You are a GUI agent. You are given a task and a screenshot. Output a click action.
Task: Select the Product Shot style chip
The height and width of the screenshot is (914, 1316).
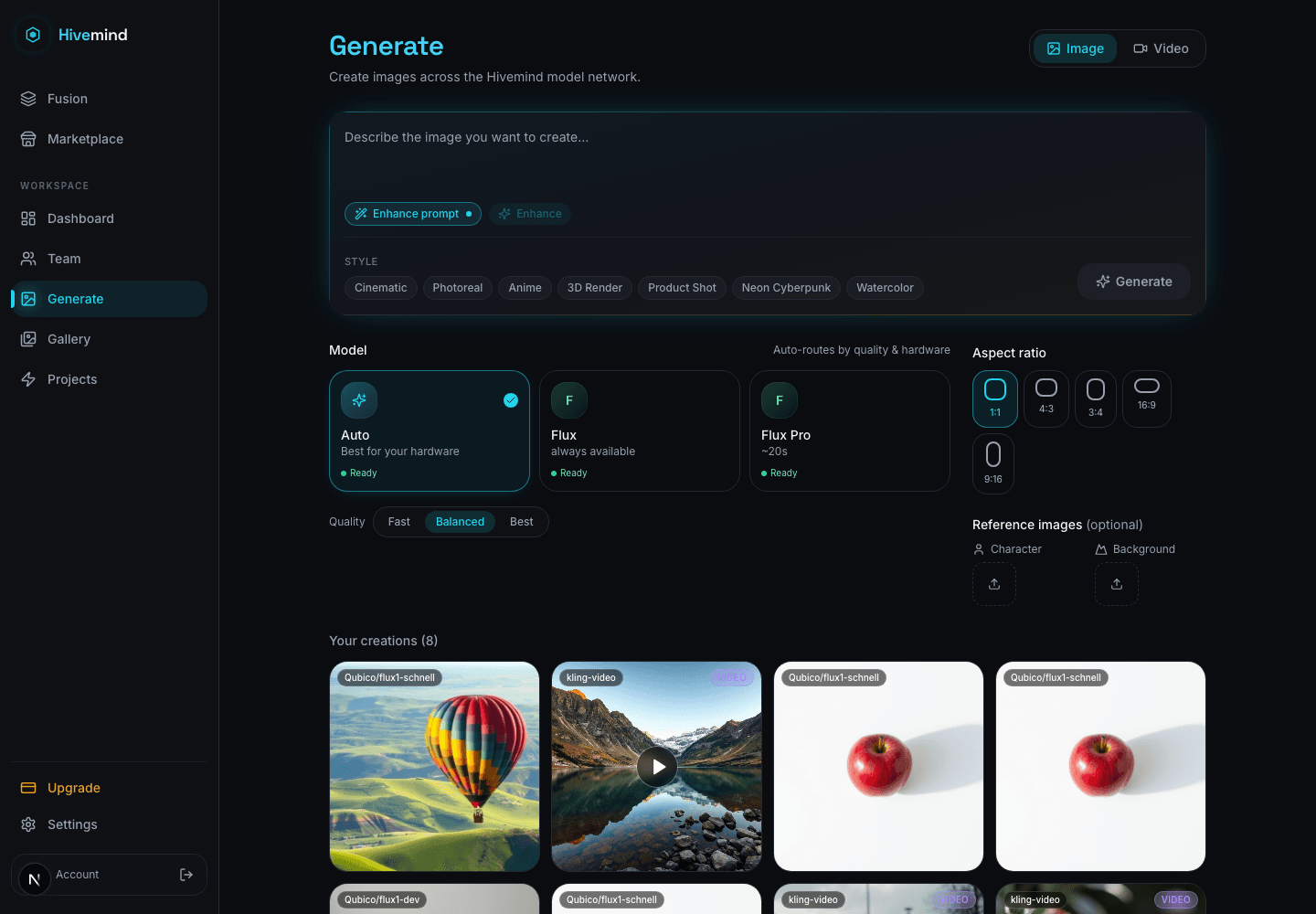682,288
